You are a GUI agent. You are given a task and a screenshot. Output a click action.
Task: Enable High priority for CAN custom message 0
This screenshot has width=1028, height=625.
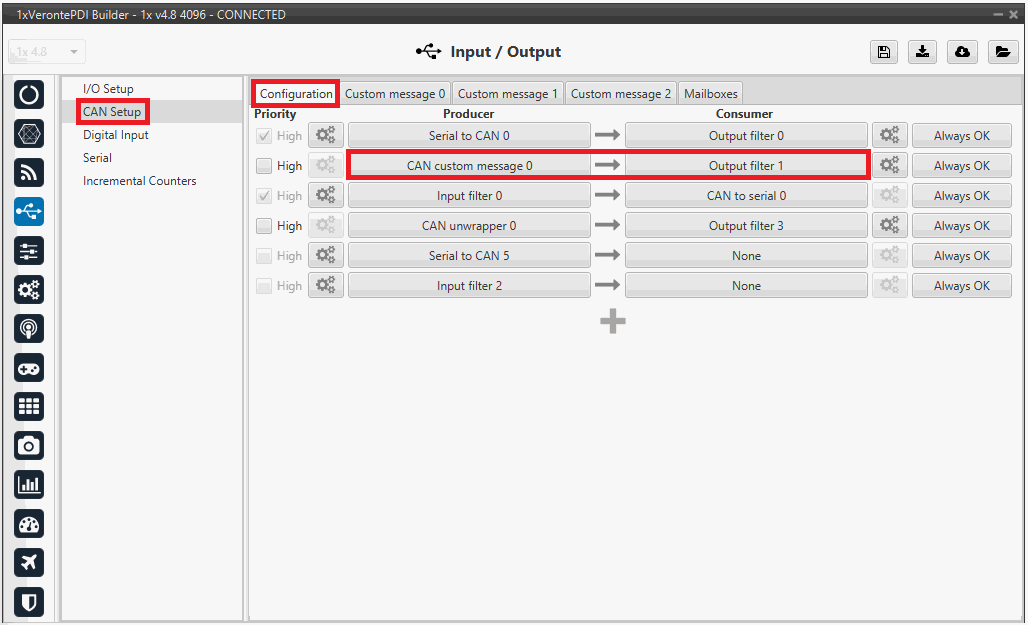[x=264, y=166]
